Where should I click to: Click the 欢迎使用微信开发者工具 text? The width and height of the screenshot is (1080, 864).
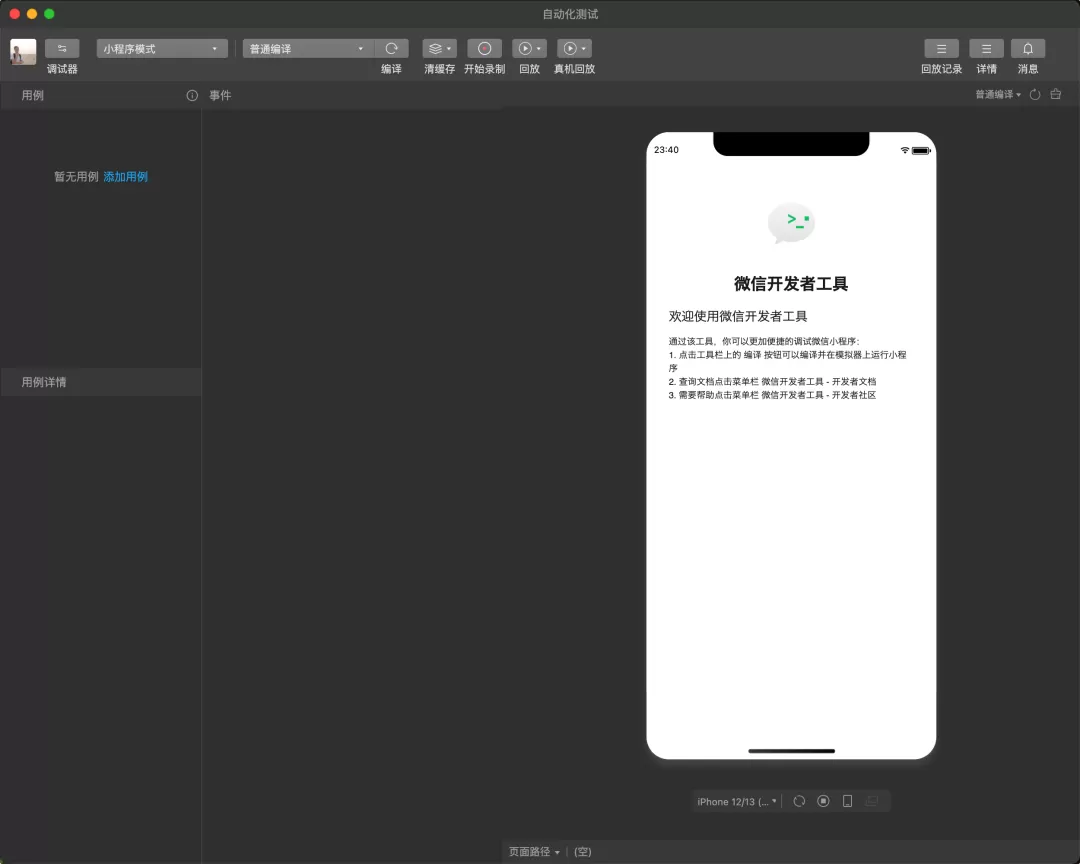click(738, 316)
